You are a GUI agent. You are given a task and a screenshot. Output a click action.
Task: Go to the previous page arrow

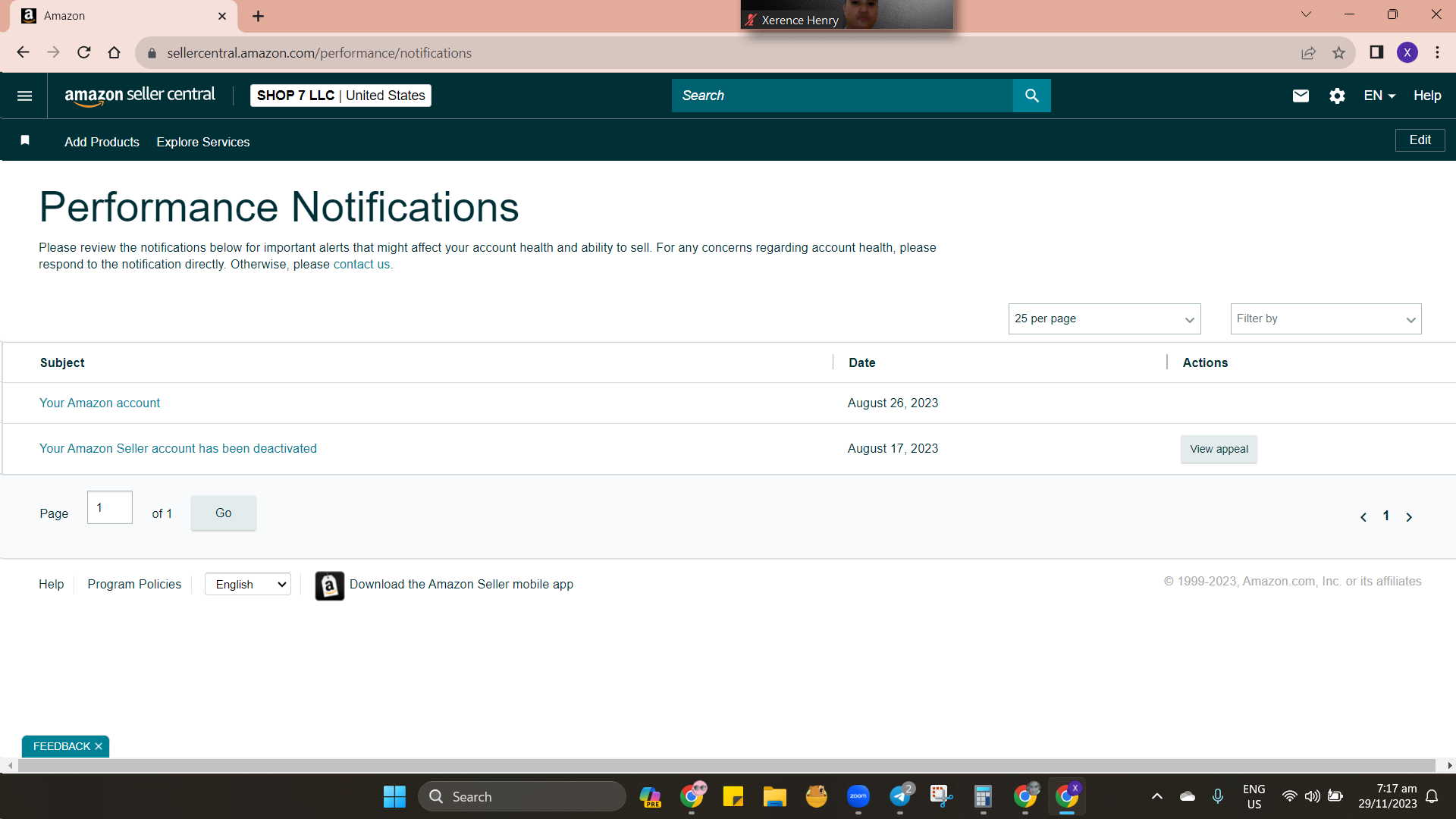1363,517
